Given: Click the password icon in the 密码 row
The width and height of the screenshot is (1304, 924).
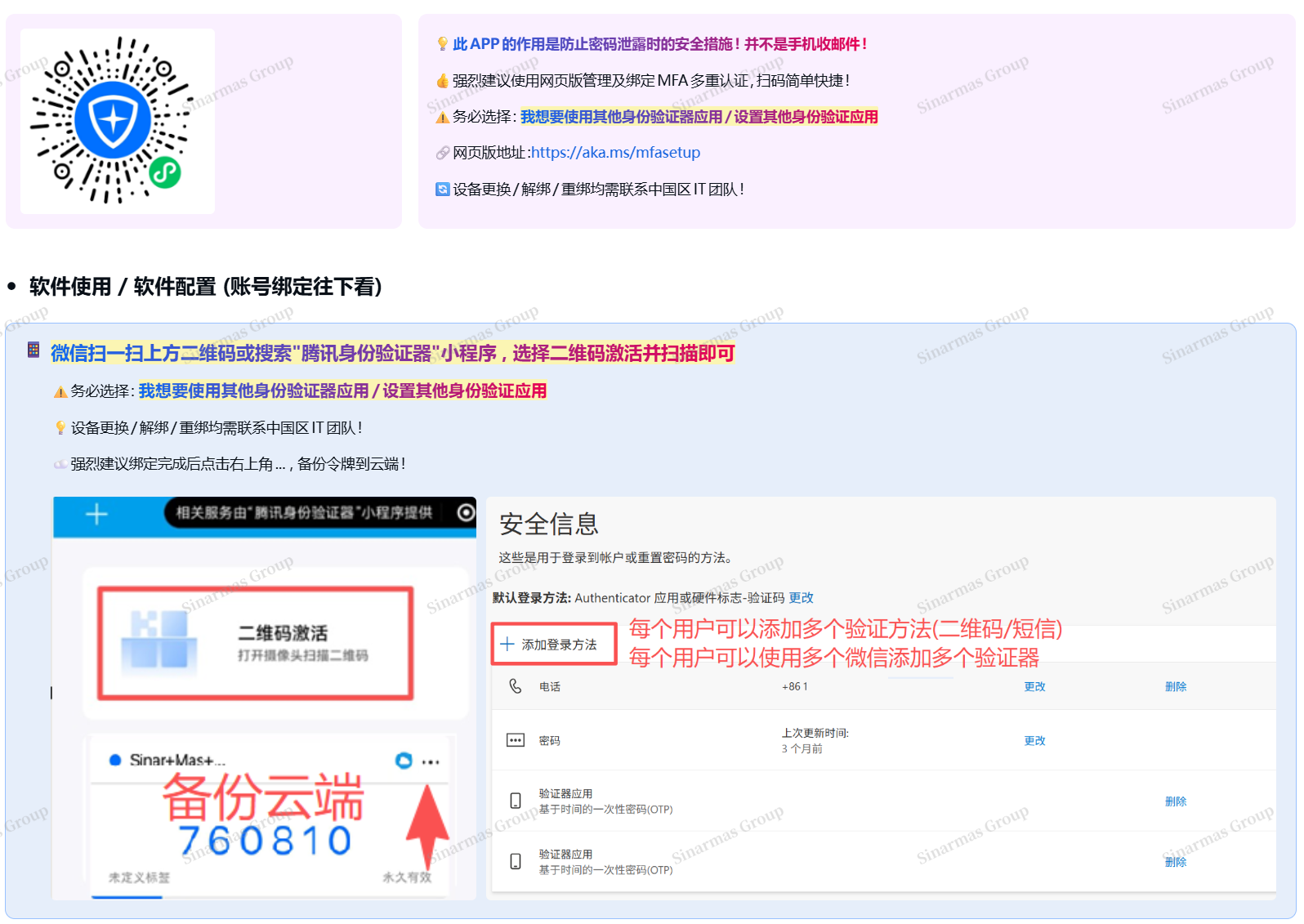Looking at the screenshot, I should pos(516,740).
